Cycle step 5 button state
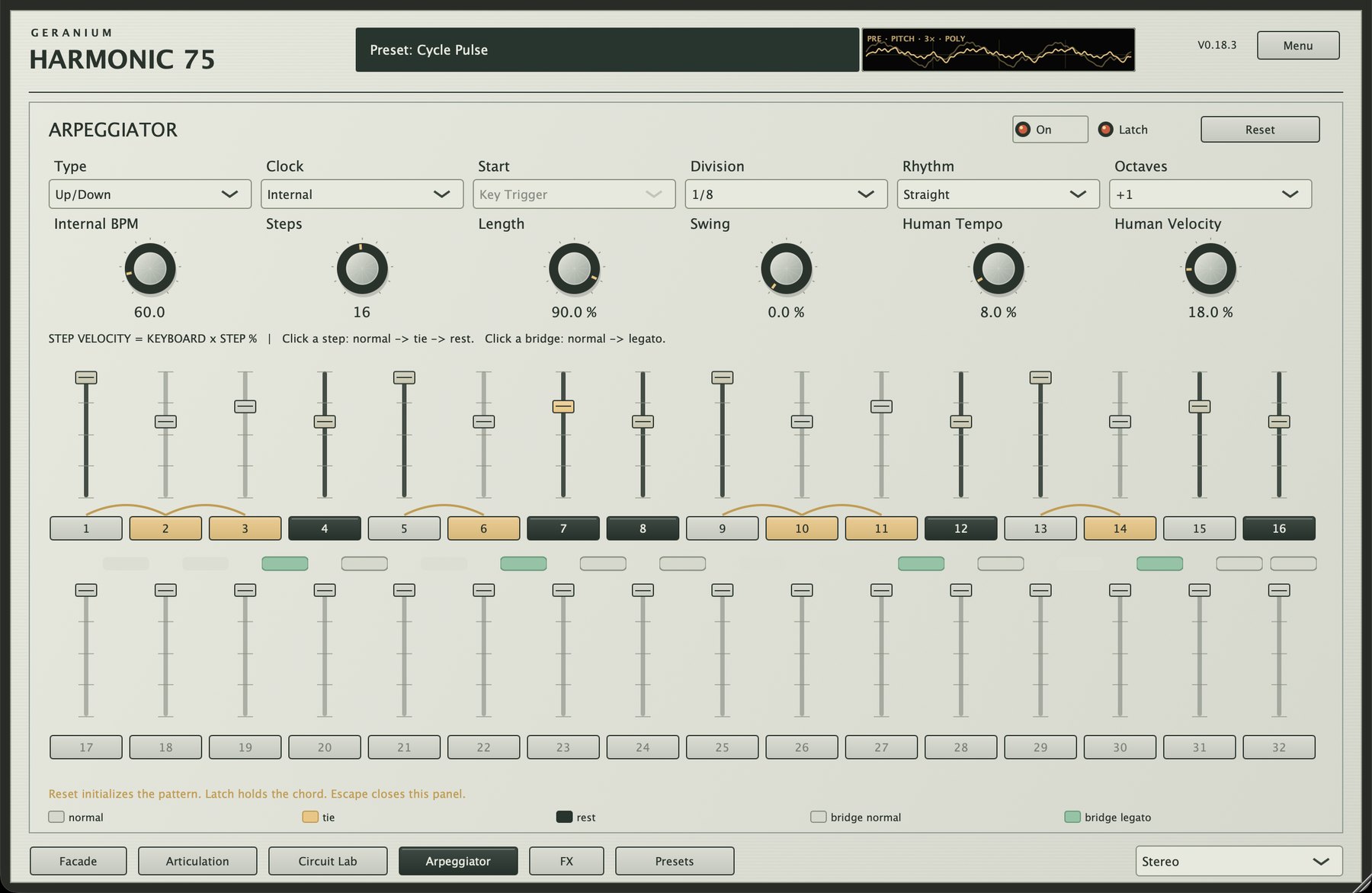 [x=404, y=528]
